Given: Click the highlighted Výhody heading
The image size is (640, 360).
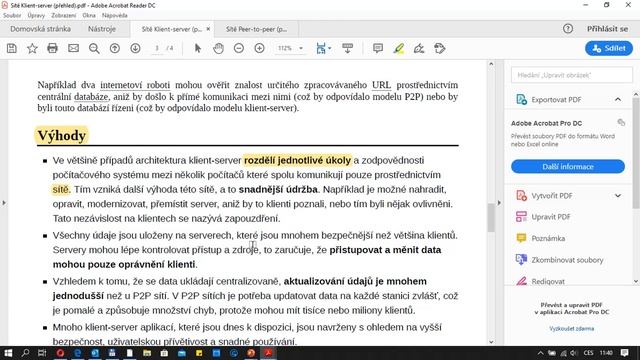Looking at the screenshot, I should coord(62,135).
